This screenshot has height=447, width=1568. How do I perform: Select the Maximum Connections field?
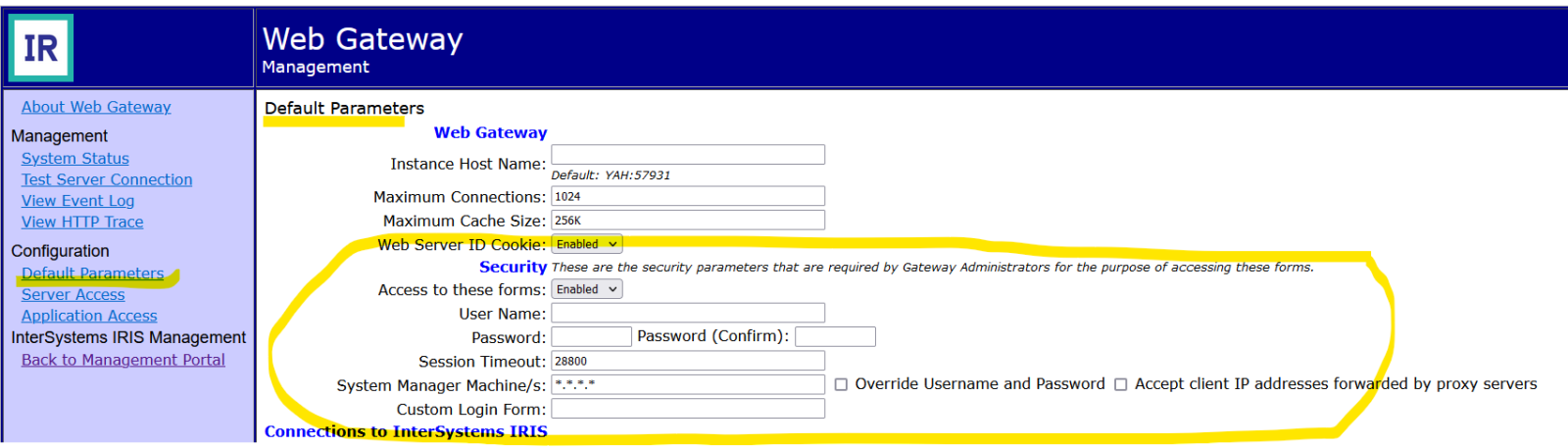[688, 196]
